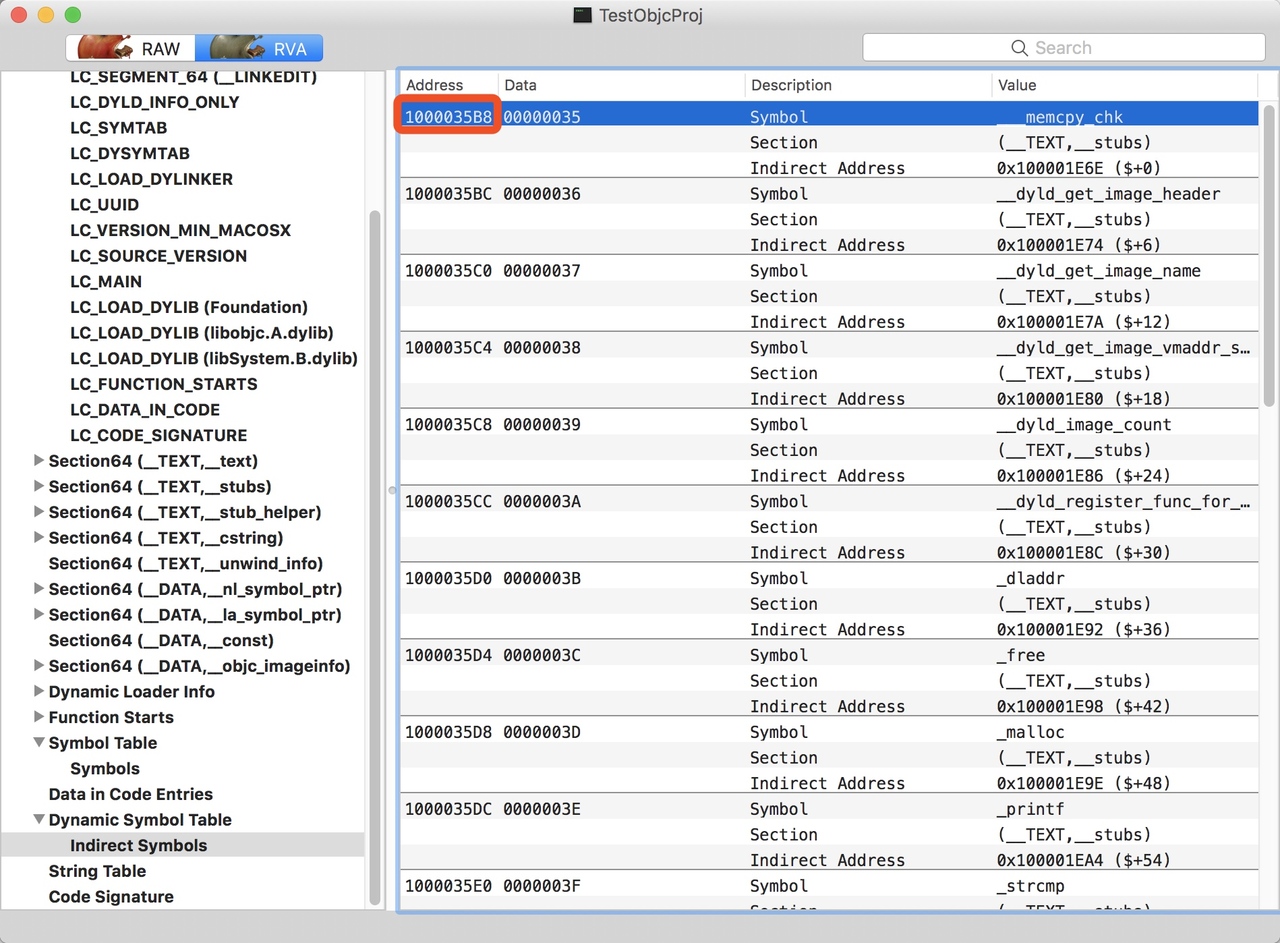
Task: Sort by Value column header
Action: [x=1126, y=85]
